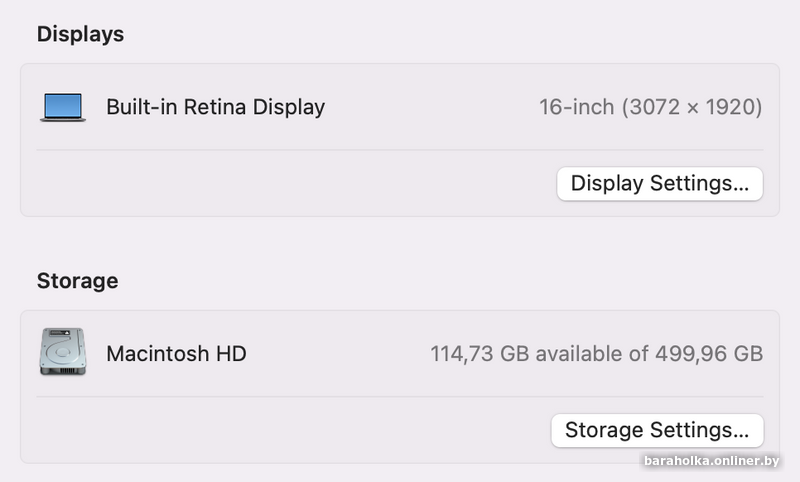Image resolution: width=800 pixels, height=482 pixels.
Task: Click the 16-inch display size text
Action: pyautogui.click(x=577, y=107)
